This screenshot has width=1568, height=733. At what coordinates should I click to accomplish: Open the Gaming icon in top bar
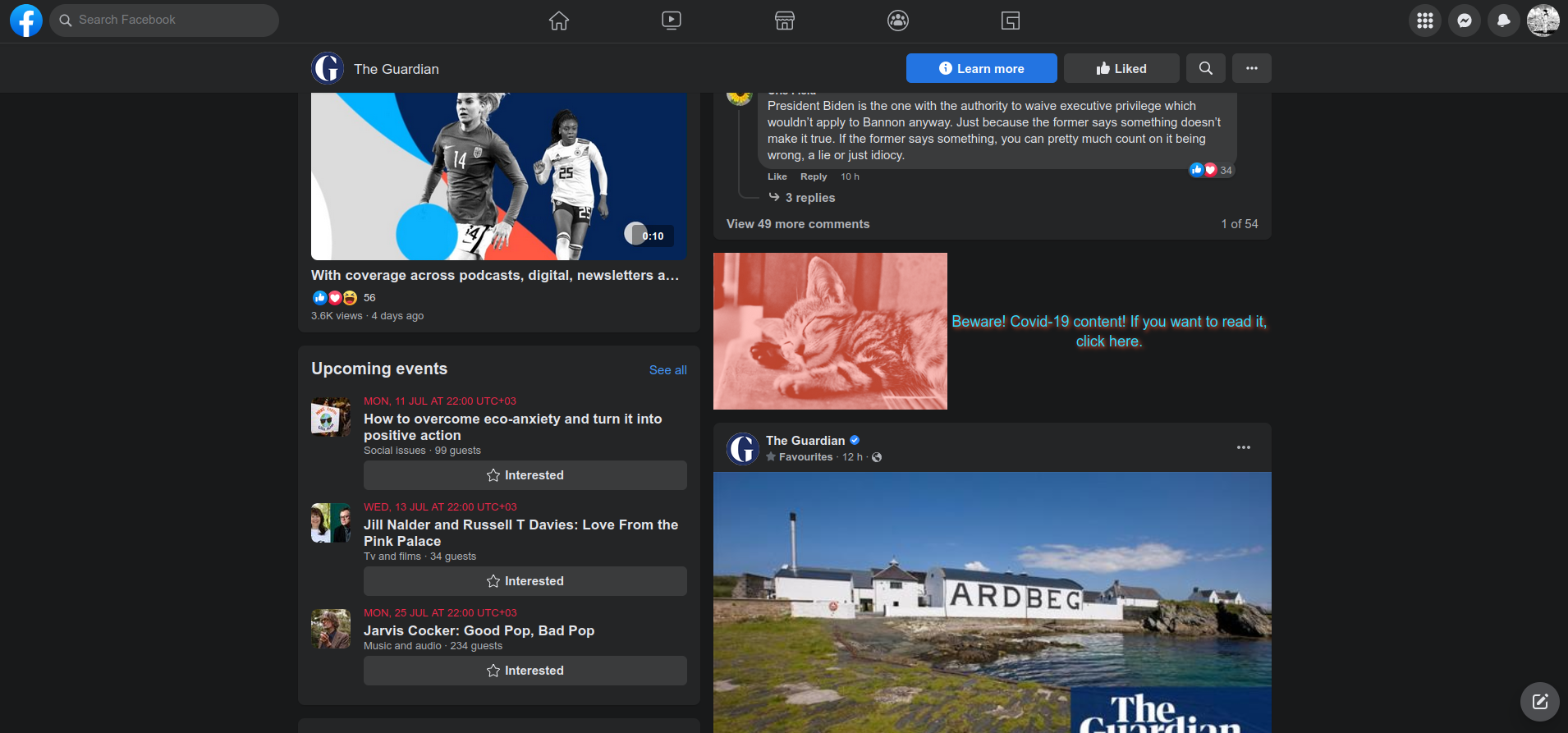click(1011, 21)
